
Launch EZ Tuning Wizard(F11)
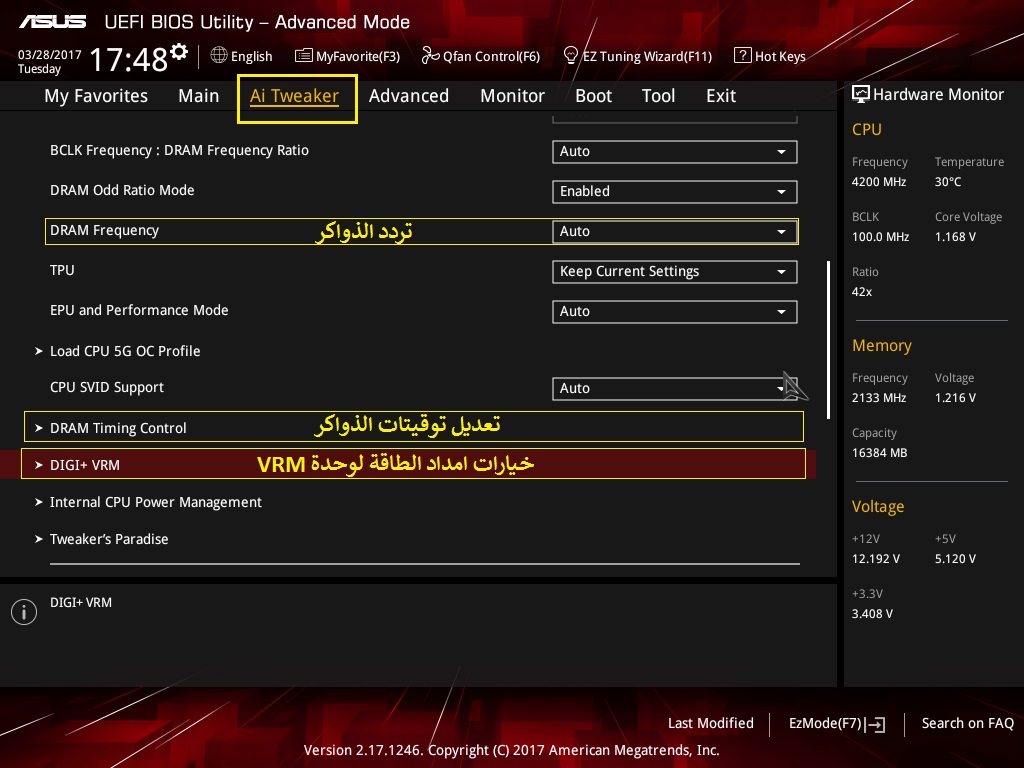[638, 56]
